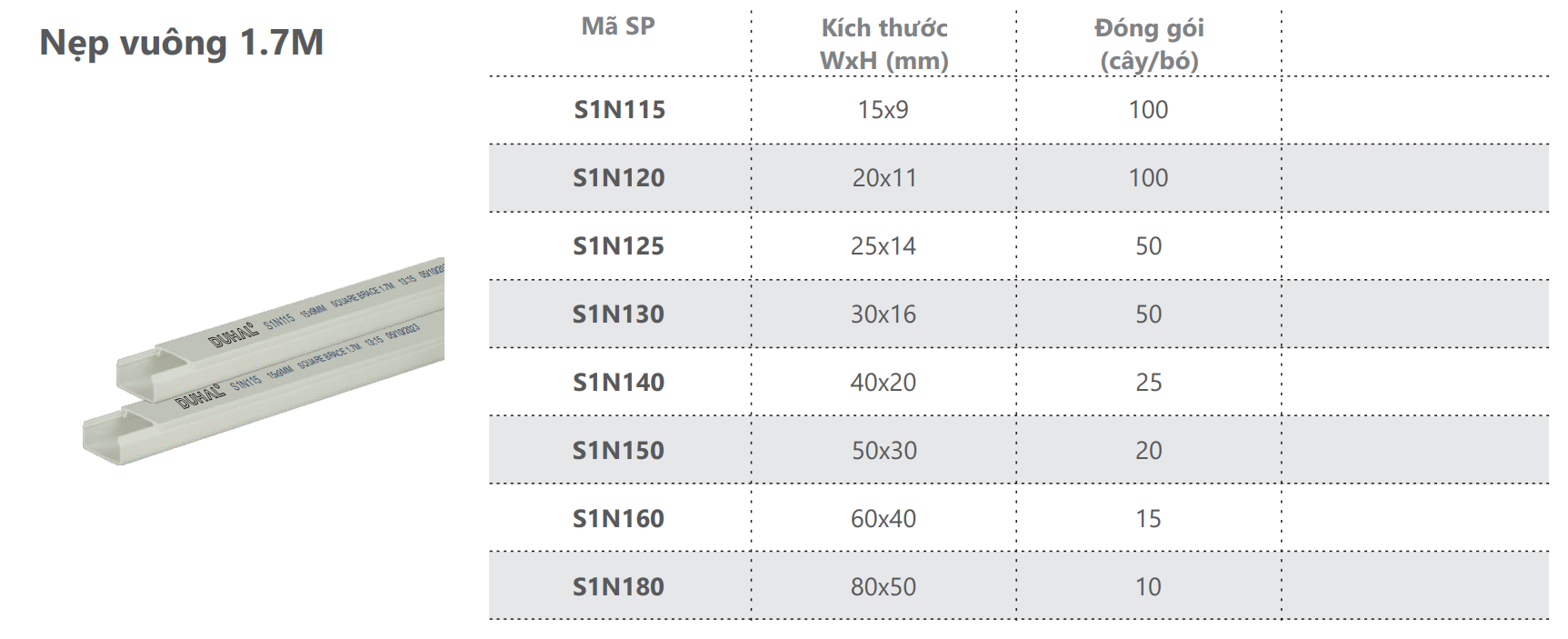This screenshot has height=639, width=1568.
Task: Click packing quantity 20 for S1N150
Action: (1149, 451)
